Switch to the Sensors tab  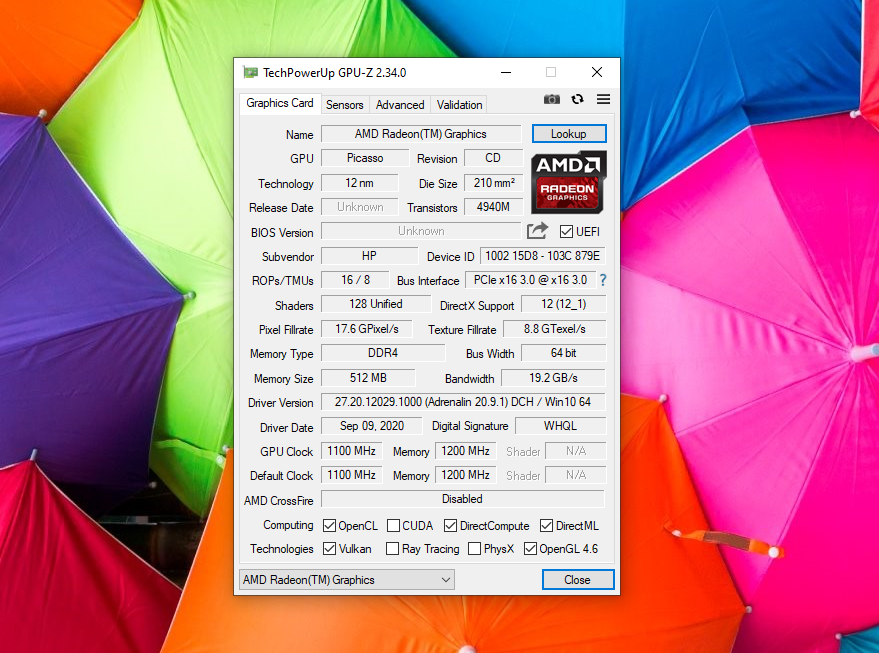345,105
